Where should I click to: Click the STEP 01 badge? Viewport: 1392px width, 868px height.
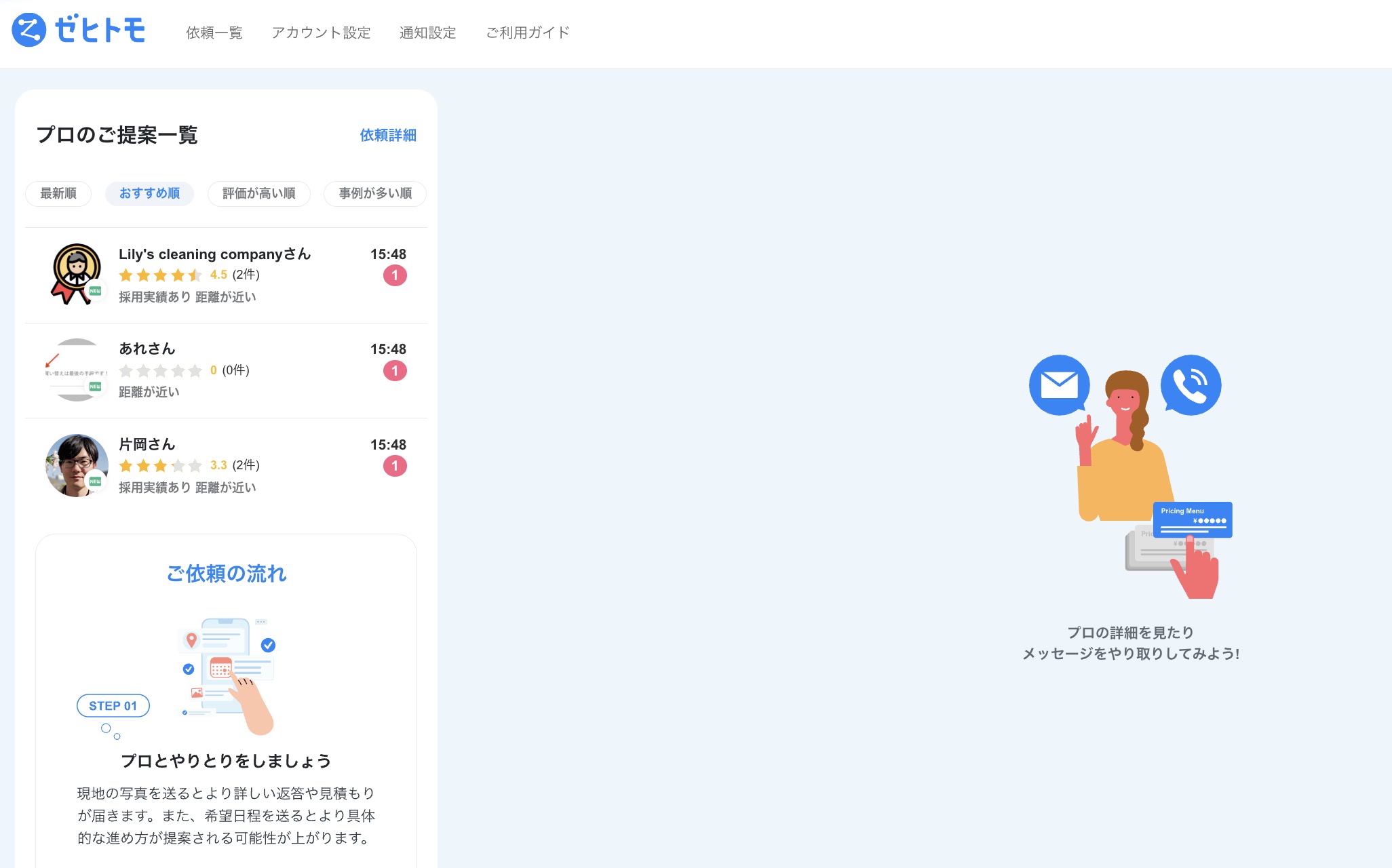click(113, 706)
